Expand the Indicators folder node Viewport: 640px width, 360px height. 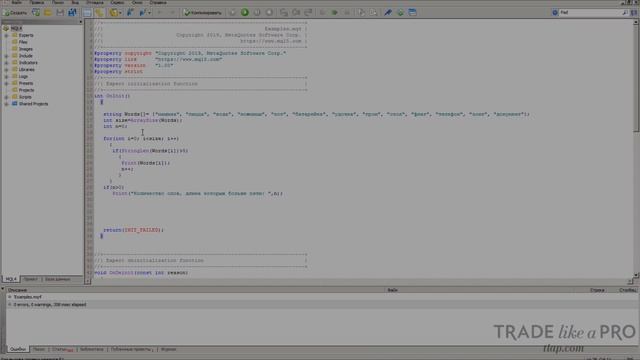click(7, 63)
